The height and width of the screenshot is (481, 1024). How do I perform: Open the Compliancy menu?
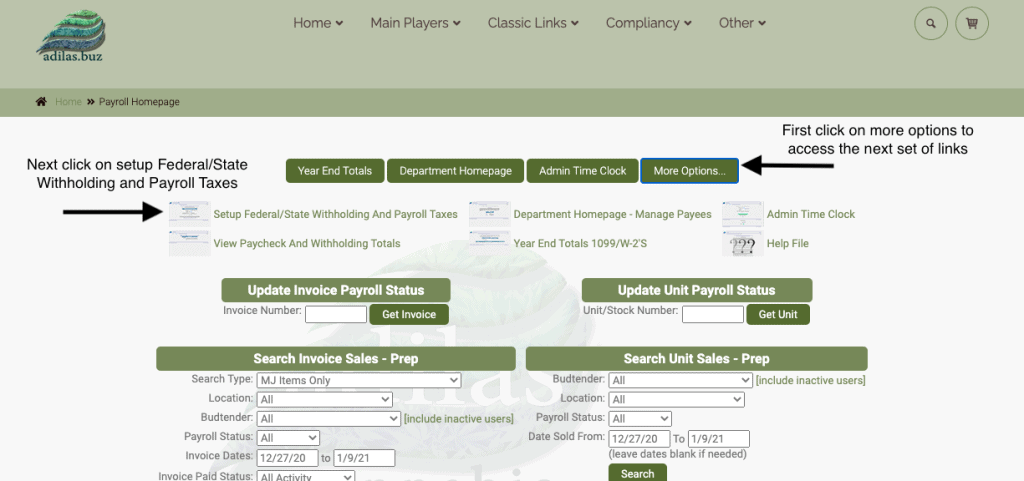tap(648, 23)
